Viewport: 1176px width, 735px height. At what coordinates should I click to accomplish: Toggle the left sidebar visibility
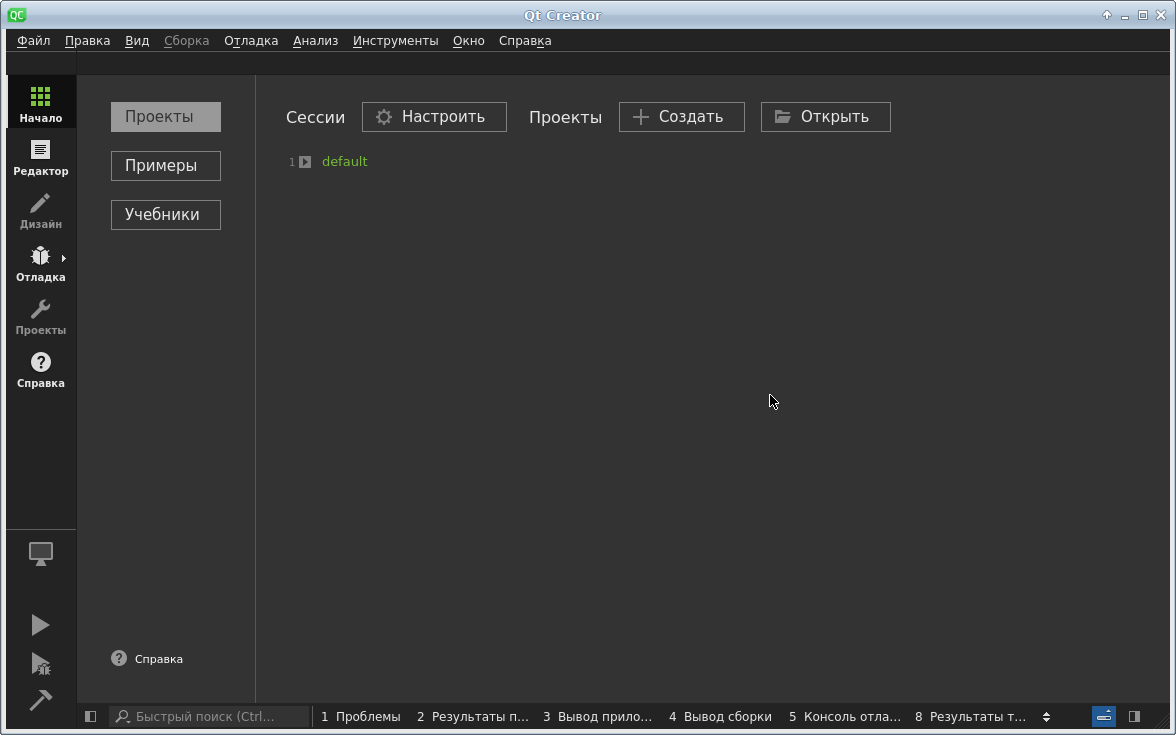(x=90, y=716)
